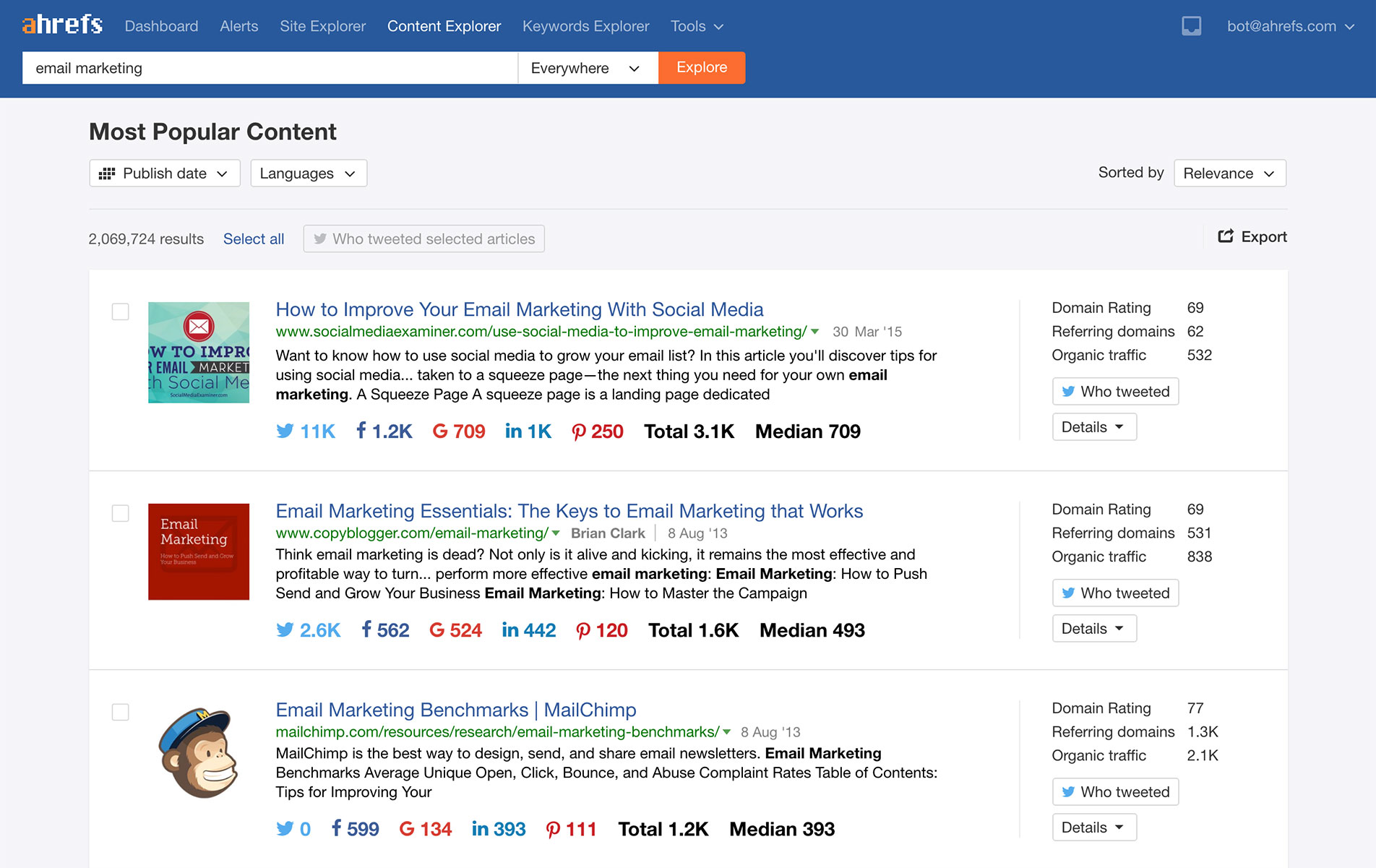
Task: Click the orange Explore button
Action: [702, 68]
